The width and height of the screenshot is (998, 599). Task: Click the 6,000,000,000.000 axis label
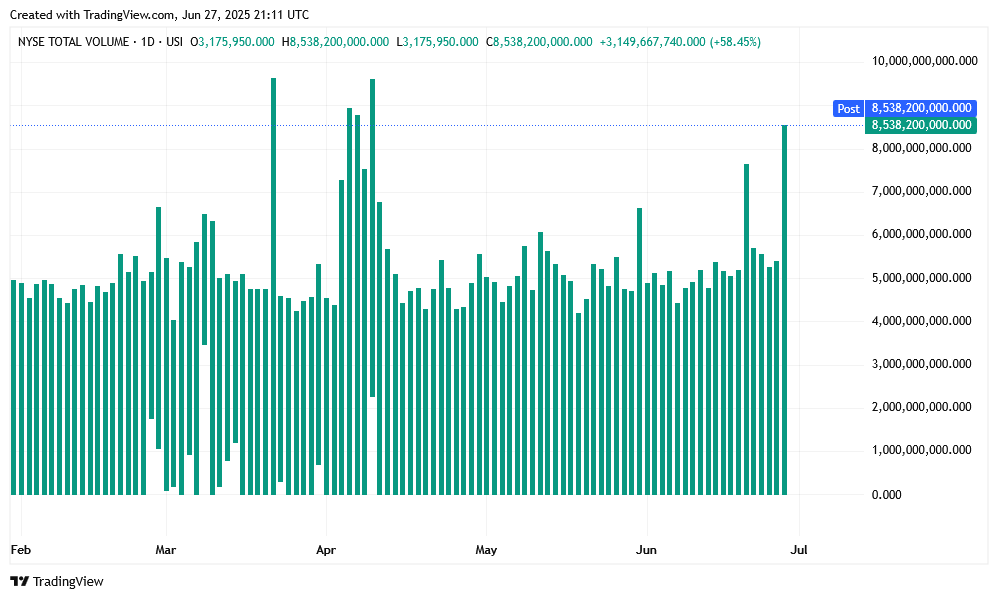point(921,234)
